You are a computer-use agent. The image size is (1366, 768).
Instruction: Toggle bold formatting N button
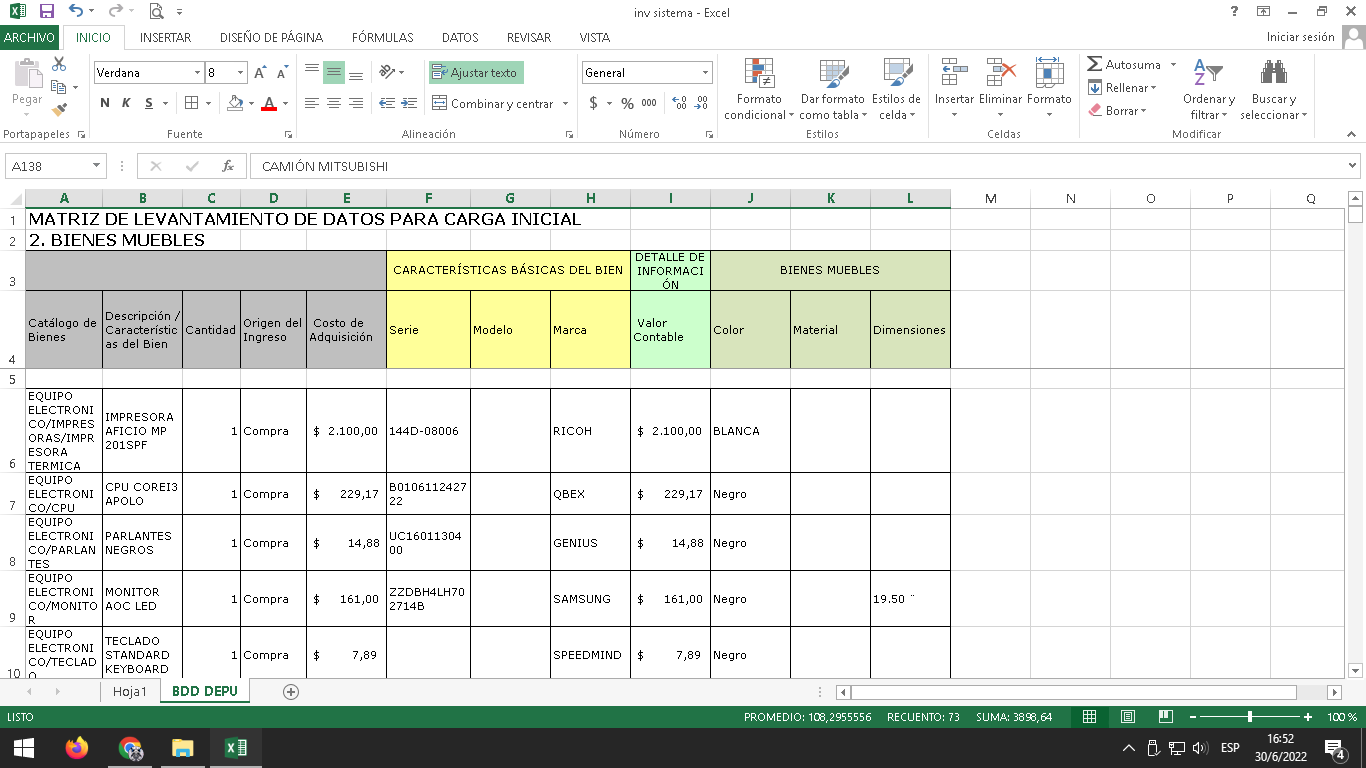(x=105, y=103)
